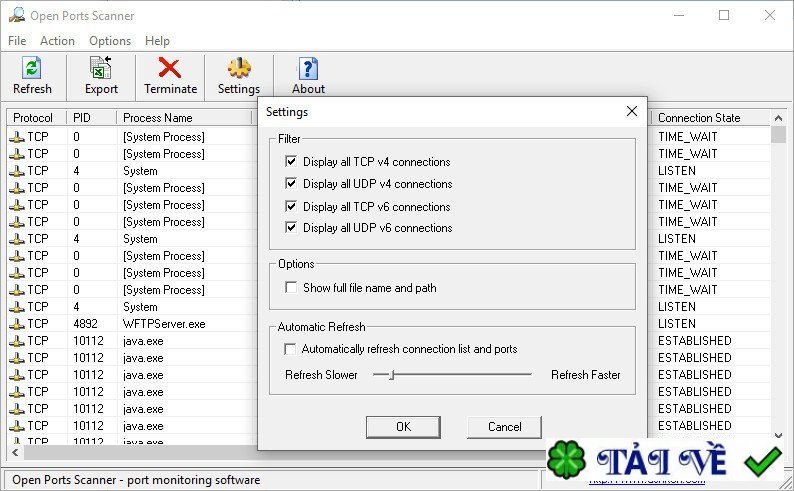Screen dimensions: 794x491
Task: Click the Process Name column header
Action: 184,117
